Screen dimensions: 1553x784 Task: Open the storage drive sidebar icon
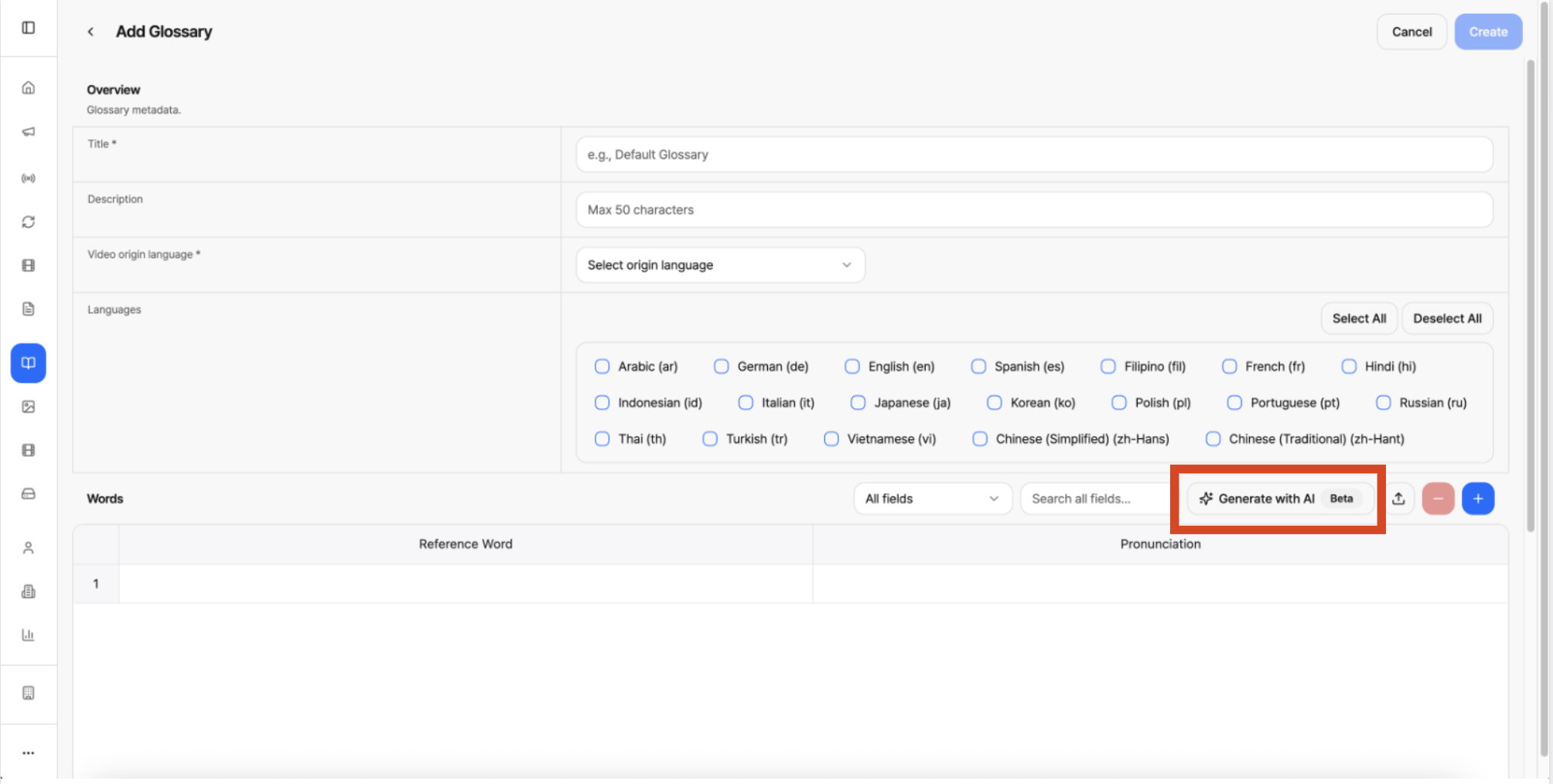(x=29, y=493)
